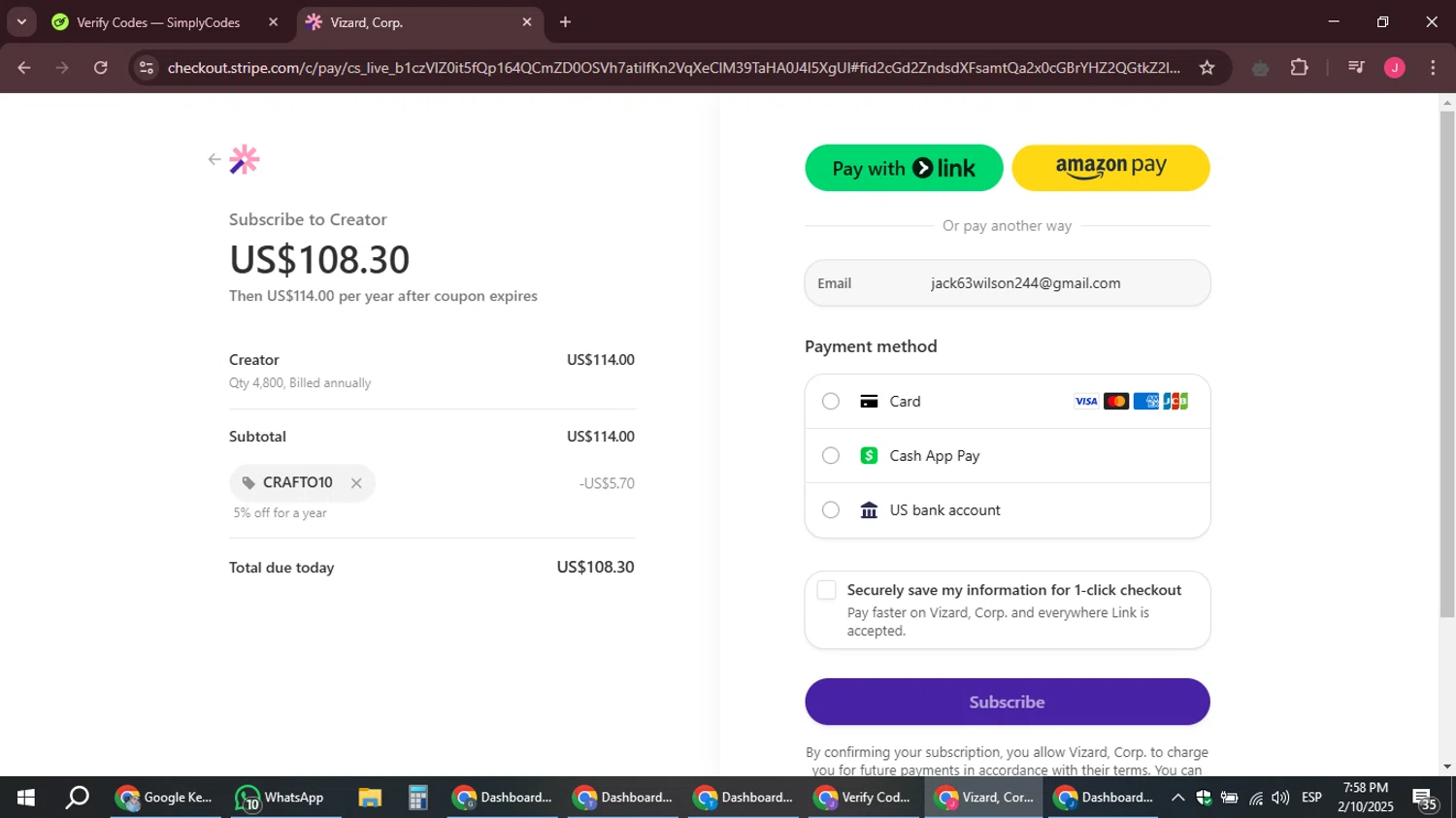Open the Windows Start menu
Image resolution: width=1456 pixels, height=818 pixels.
click(x=26, y=798)
